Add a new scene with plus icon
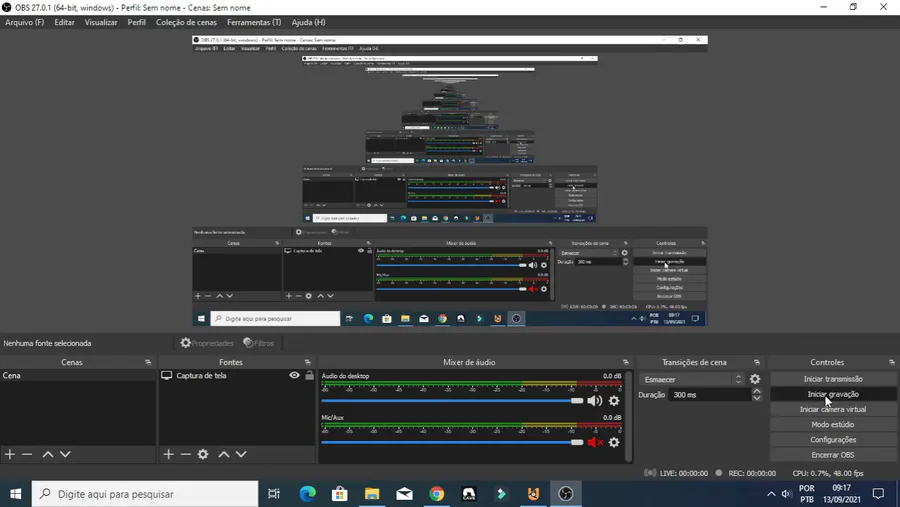This screenshot has width=900, height=507. 10,454
